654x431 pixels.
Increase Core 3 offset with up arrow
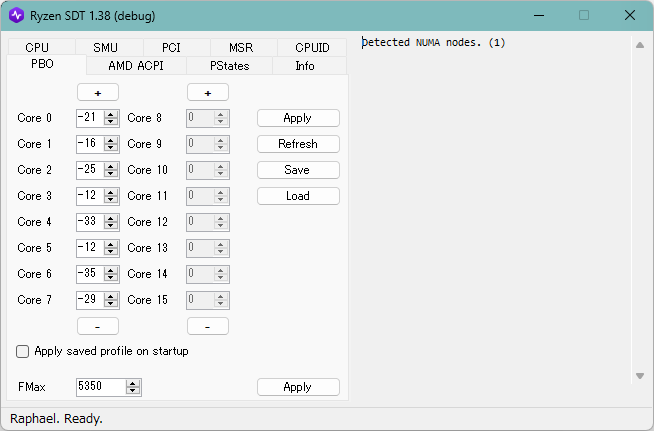111,192
